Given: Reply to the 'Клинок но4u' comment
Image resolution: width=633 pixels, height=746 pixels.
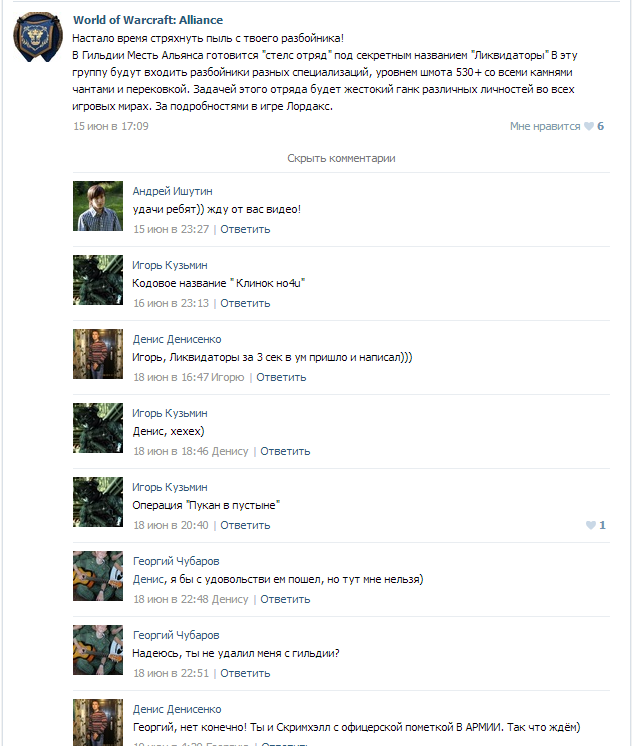Looking at the screenshot, I should [x=245, y=303].
